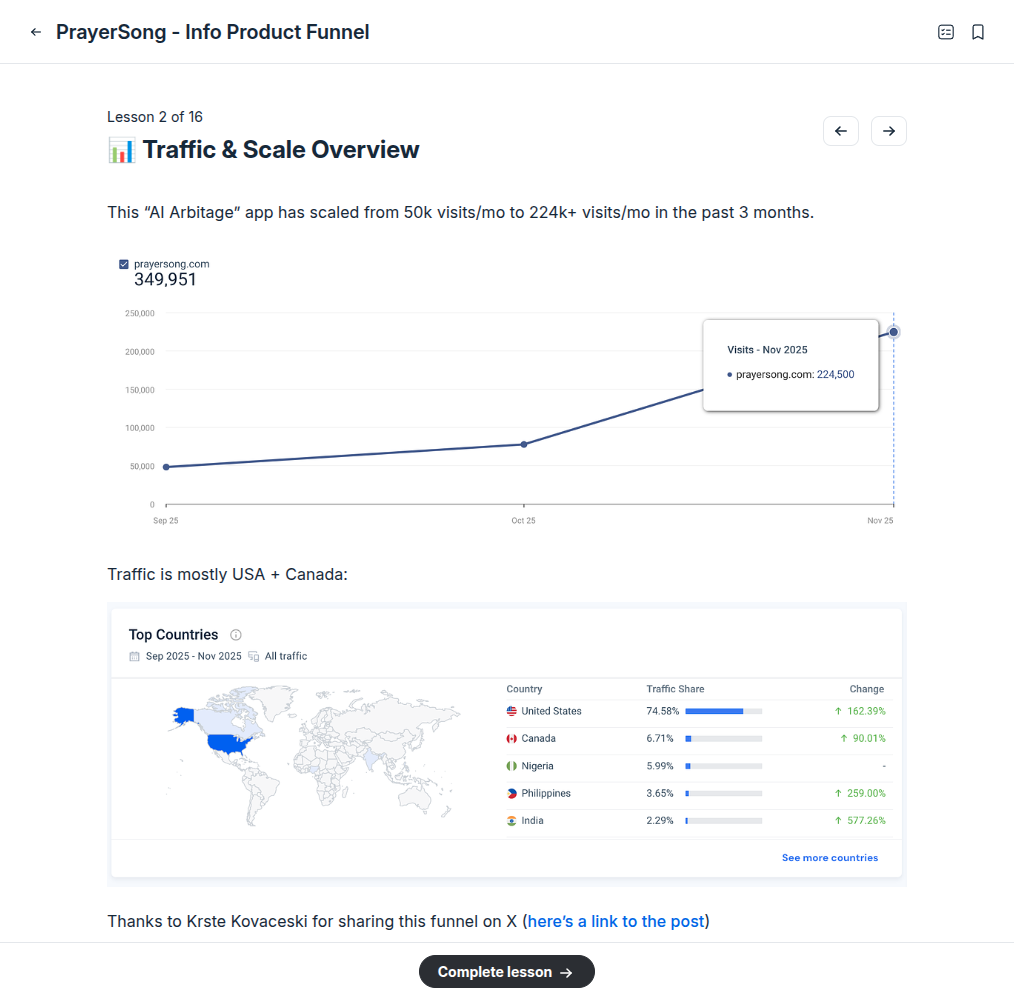
Task: Click Nigeria traffic share bar
Action: (x=724, y=766)
